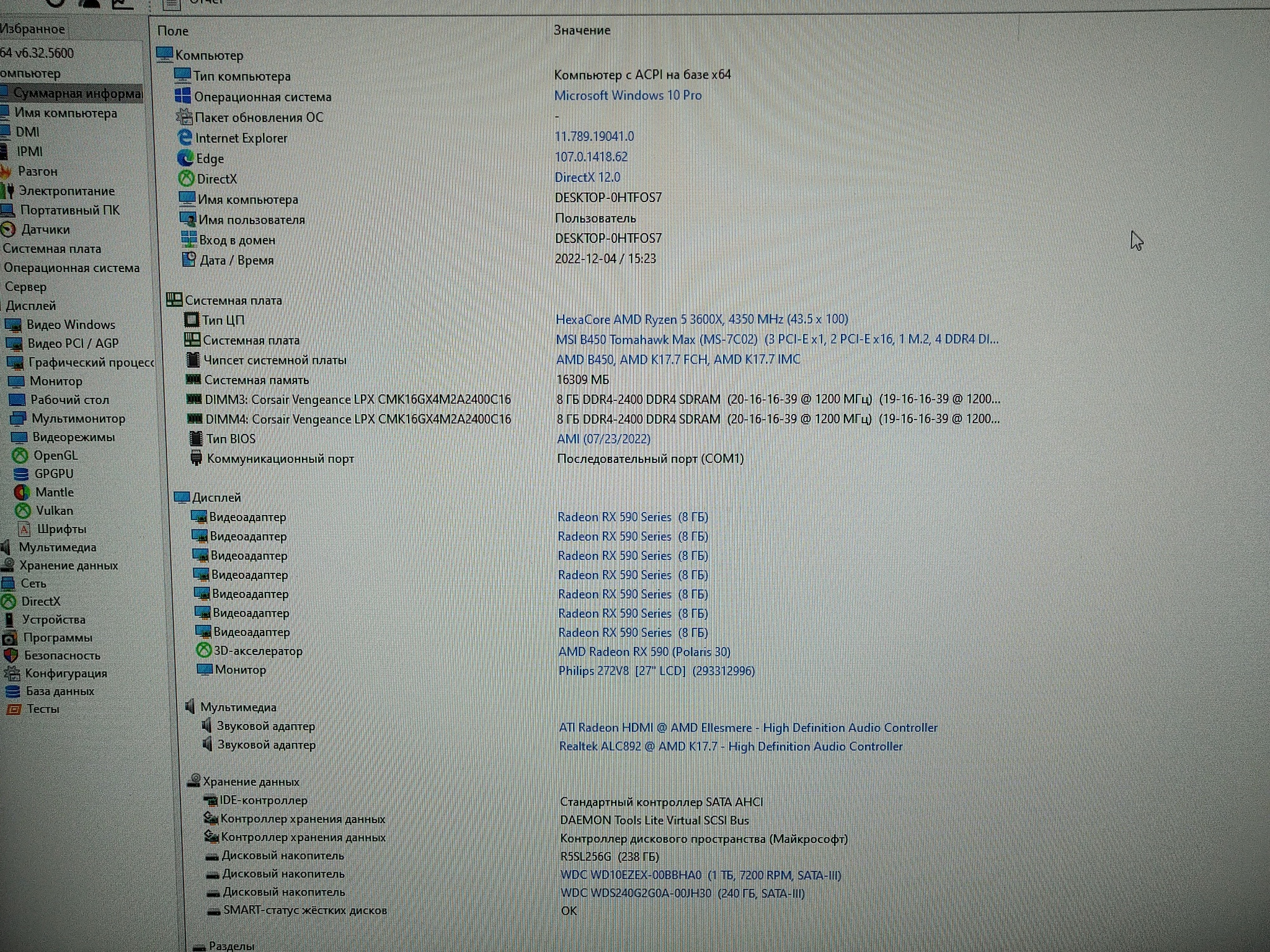The image size is (1270, 952).
Task: Open the Разгон overclock page
Action: coord(37,171)
